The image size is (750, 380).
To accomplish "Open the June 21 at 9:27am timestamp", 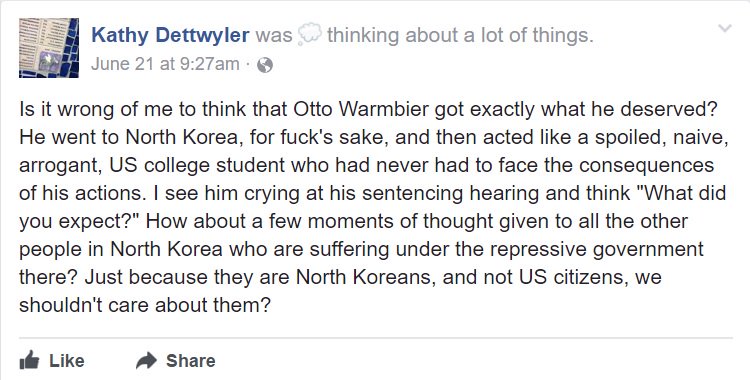I will pyautogui.click(x=165, y=64).
